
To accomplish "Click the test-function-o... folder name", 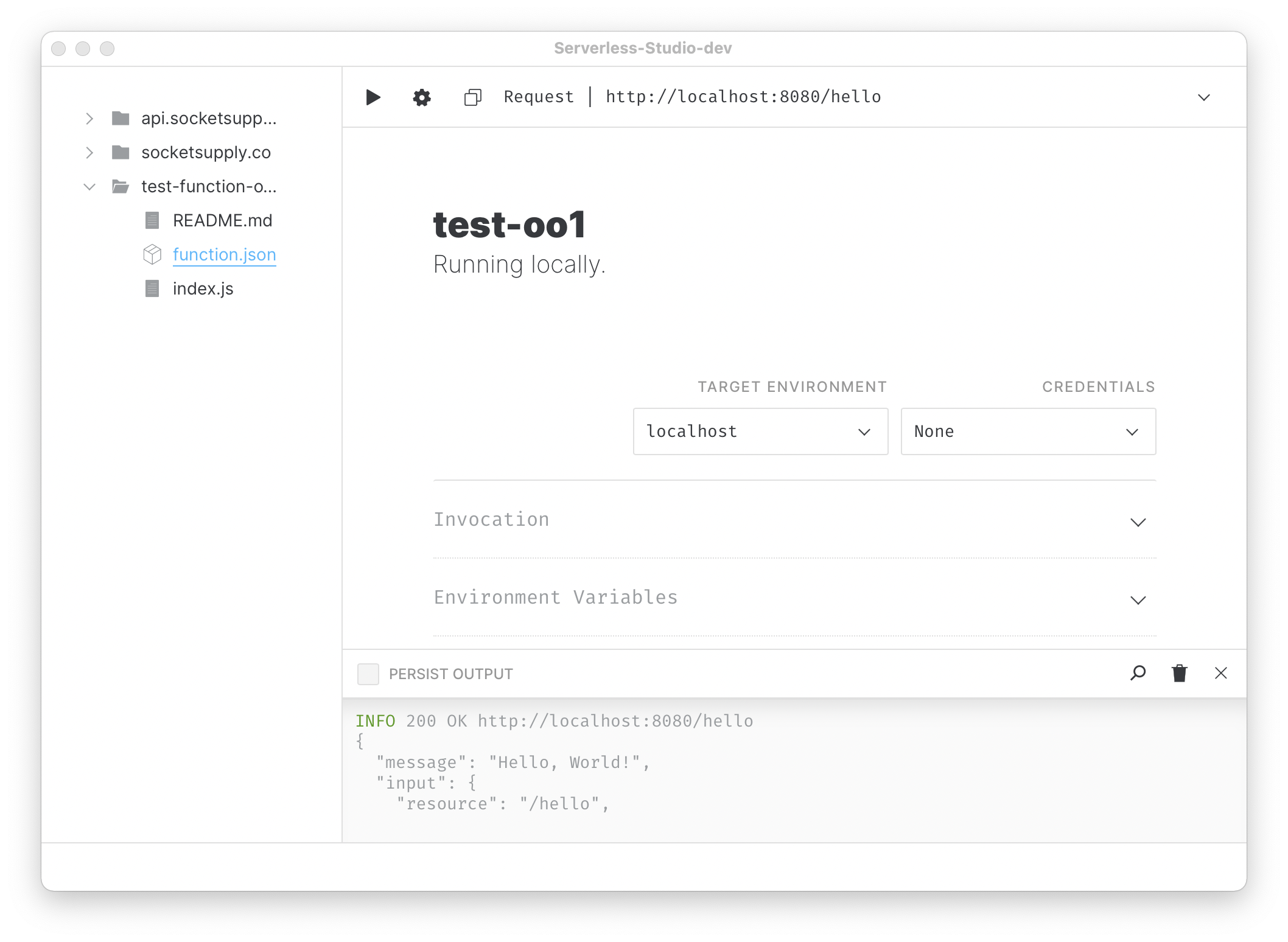I will [x=209, y=186].
